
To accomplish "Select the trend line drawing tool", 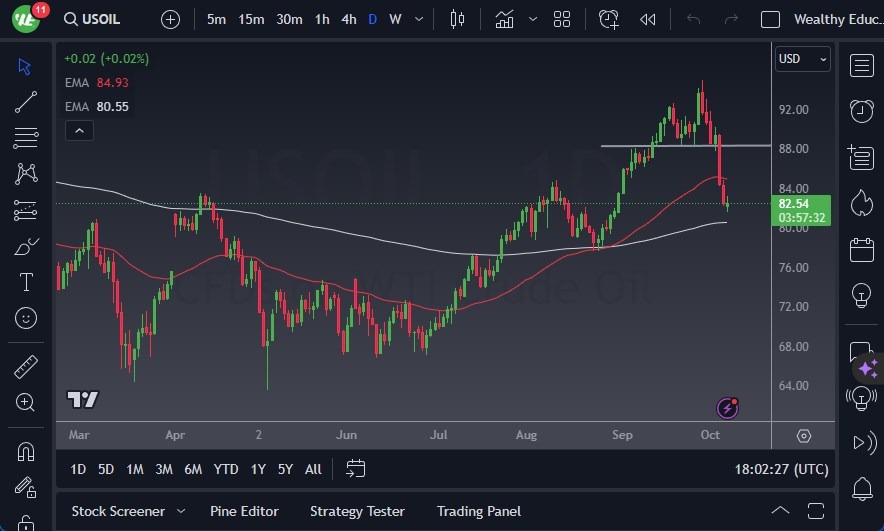I will pos(26,102).
